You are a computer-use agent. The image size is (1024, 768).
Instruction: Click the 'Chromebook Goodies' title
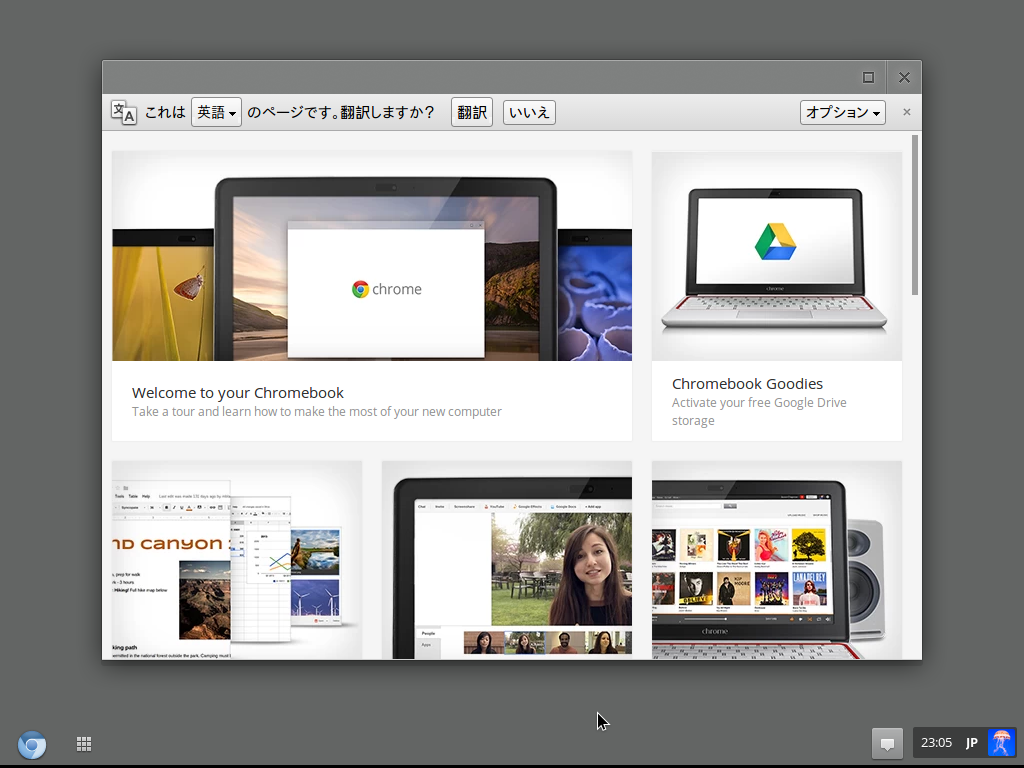(x=747, y=383)
